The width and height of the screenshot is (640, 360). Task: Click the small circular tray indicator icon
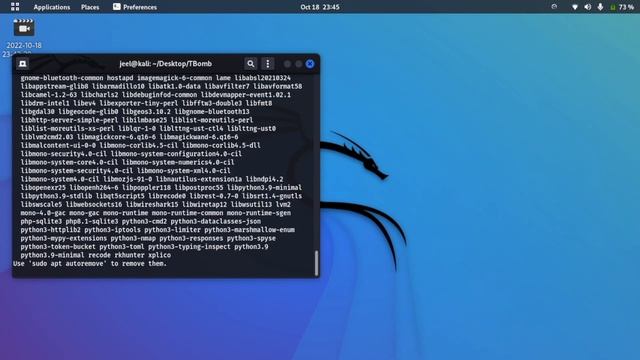[554, 7]
